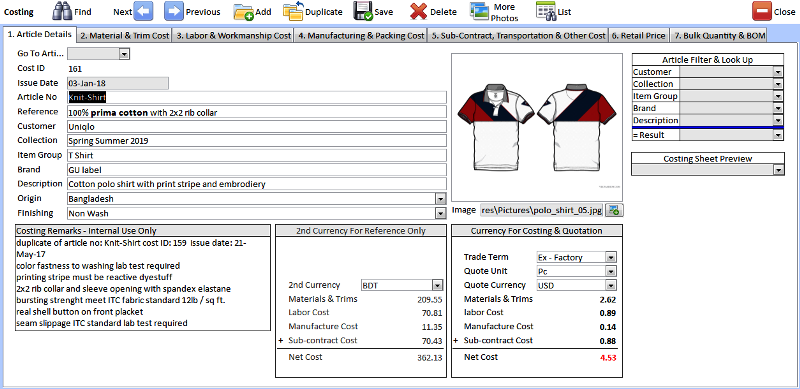Click the BDT Net Cost 362.13
The width and height of the screenshot is (800, 389).
[x=430, y=358]
